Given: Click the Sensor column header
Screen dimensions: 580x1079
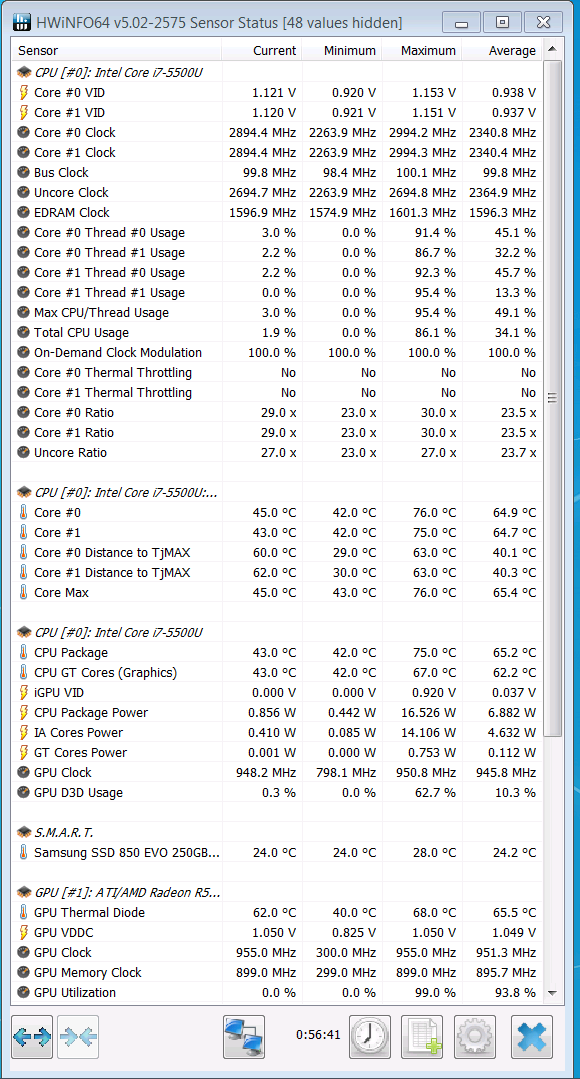Looking at the screenshot, I should tap(116, 50).
